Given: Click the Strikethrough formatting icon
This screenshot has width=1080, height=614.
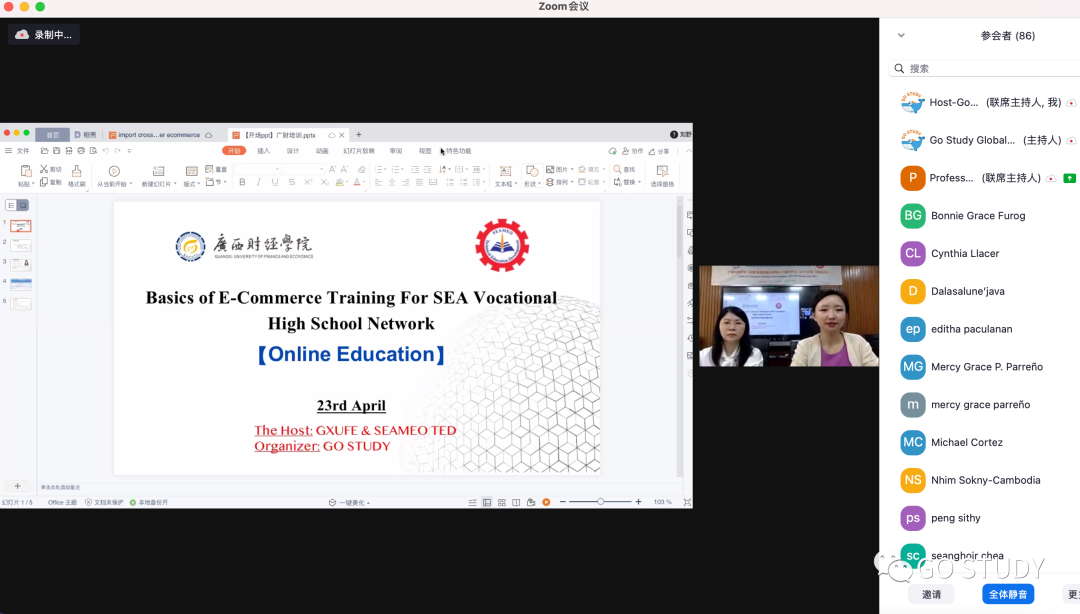Looking at the screenshot, I should [291, 183].
